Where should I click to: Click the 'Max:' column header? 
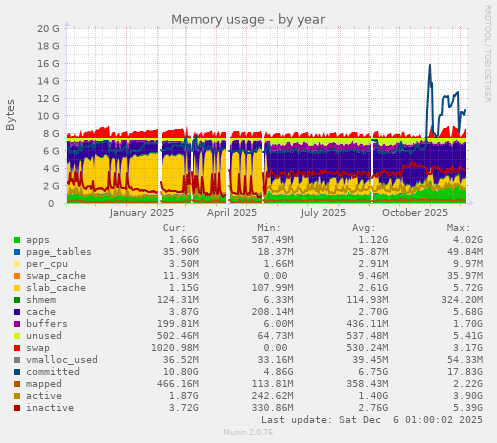458,228
